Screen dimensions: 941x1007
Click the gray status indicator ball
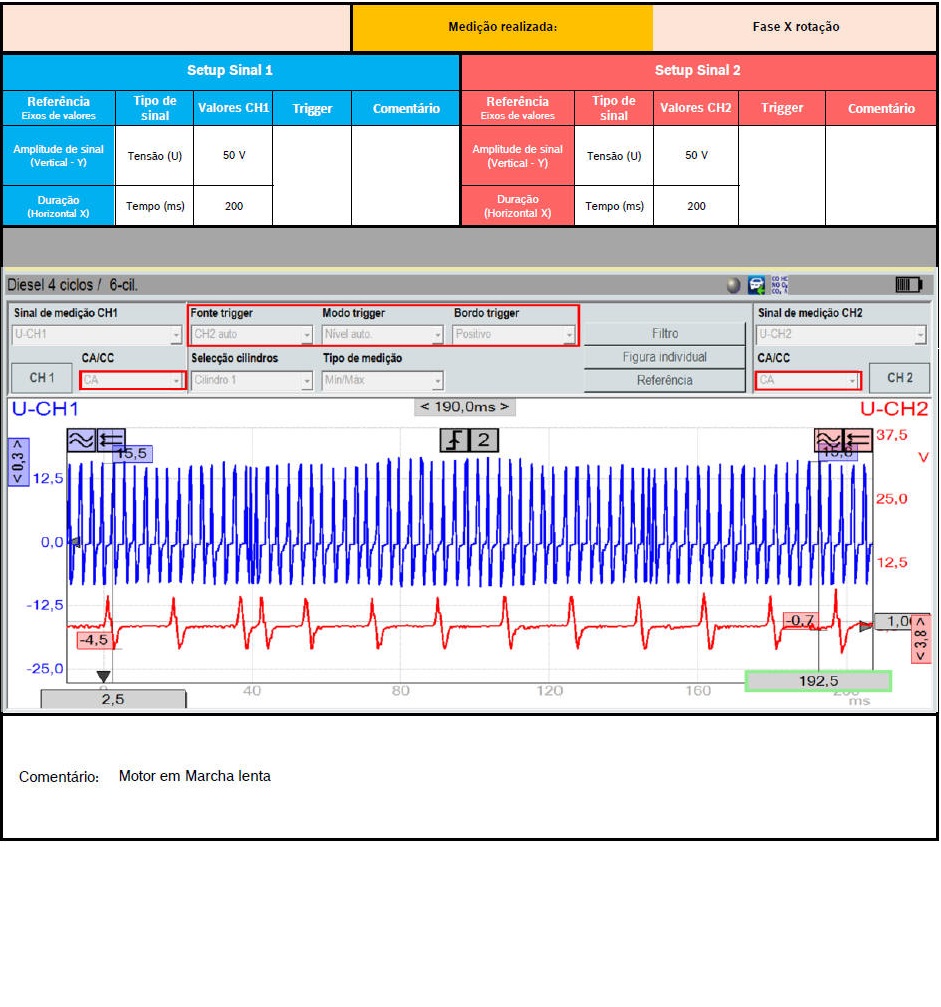tap(735, 285)
